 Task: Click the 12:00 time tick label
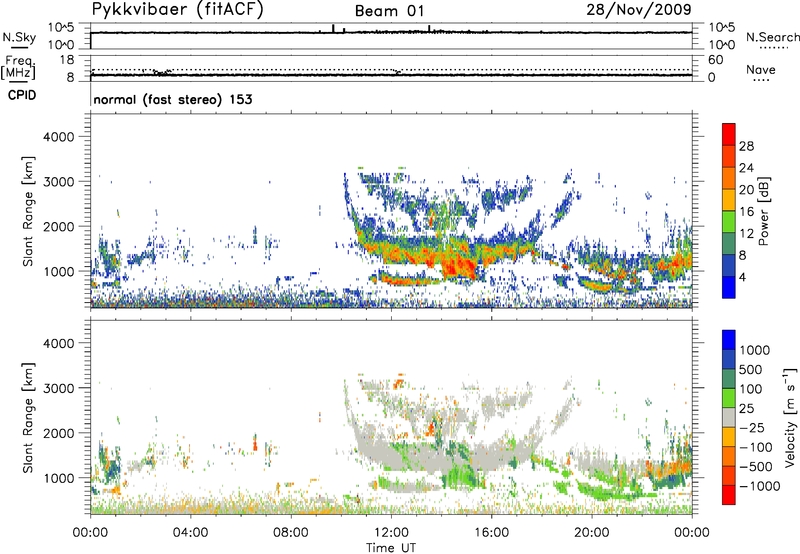click(391, 533)
